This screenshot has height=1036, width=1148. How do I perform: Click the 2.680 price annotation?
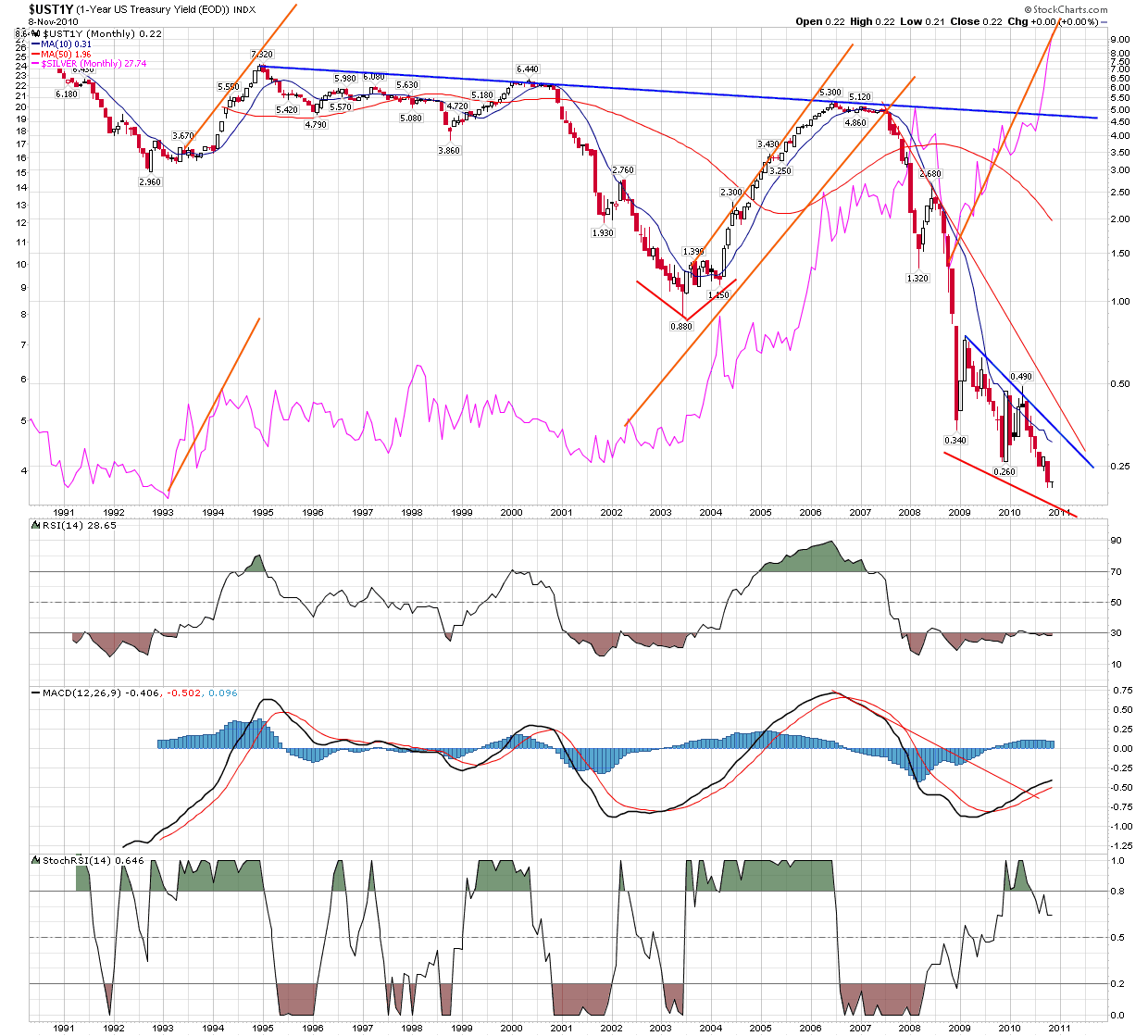coord(930,174)
